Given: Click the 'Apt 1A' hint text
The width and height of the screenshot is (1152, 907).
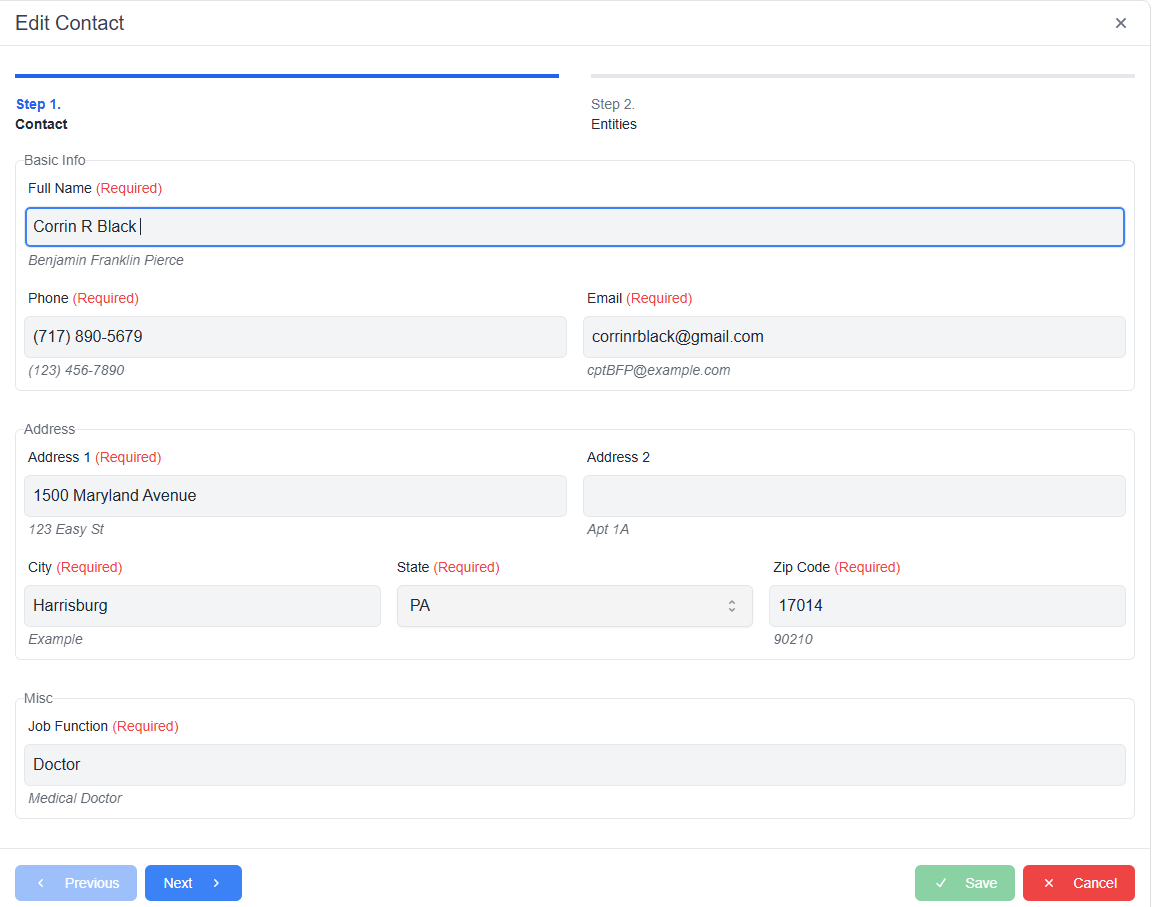Looking at the screenshot, I should click(x=608, y=529).
